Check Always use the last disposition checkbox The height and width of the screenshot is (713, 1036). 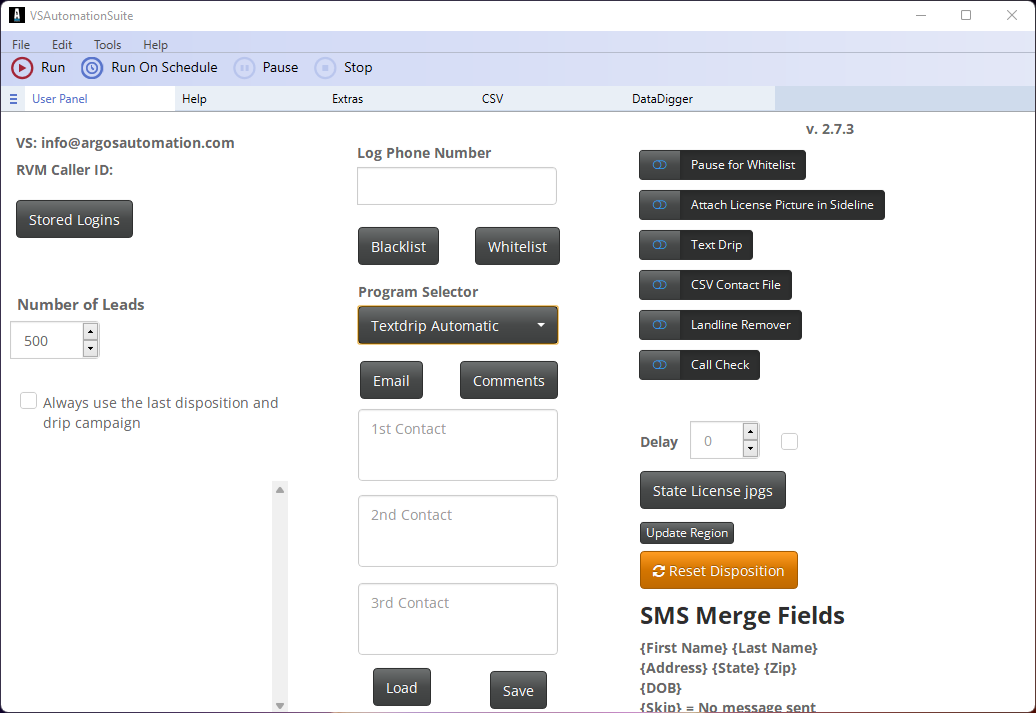coord(29,401)
